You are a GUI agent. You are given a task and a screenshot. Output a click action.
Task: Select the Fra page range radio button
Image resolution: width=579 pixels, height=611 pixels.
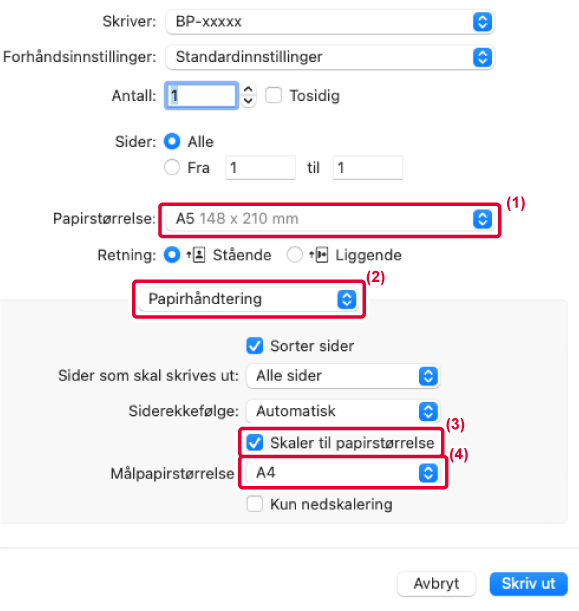point(172,168)
